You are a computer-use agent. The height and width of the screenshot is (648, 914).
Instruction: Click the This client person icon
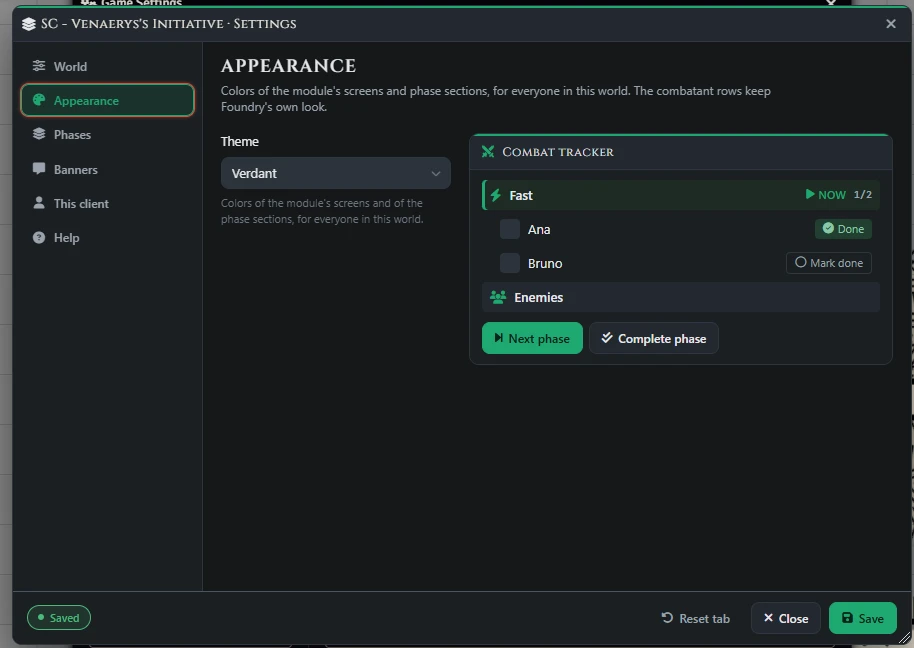[x=39, y=203]
